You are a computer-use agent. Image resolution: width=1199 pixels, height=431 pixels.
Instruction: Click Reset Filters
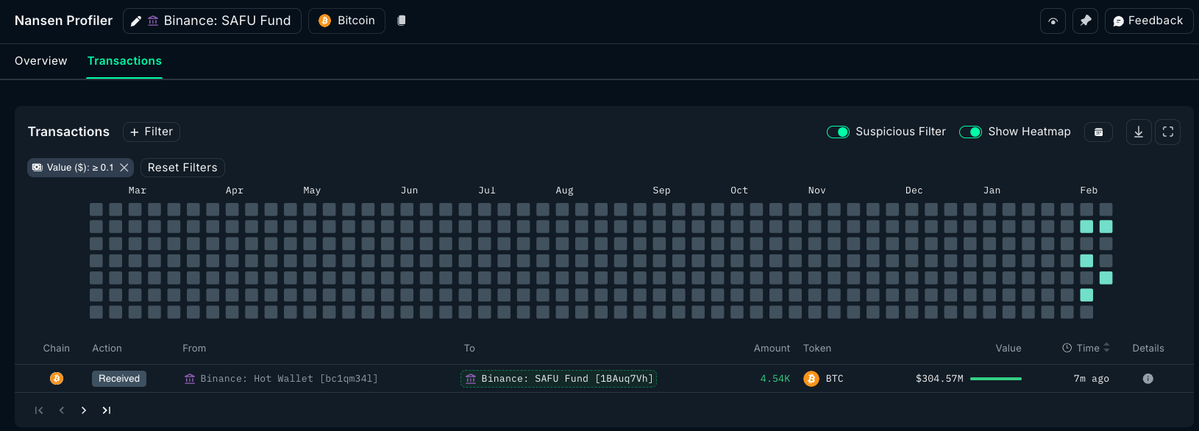(x=182, y=167)
